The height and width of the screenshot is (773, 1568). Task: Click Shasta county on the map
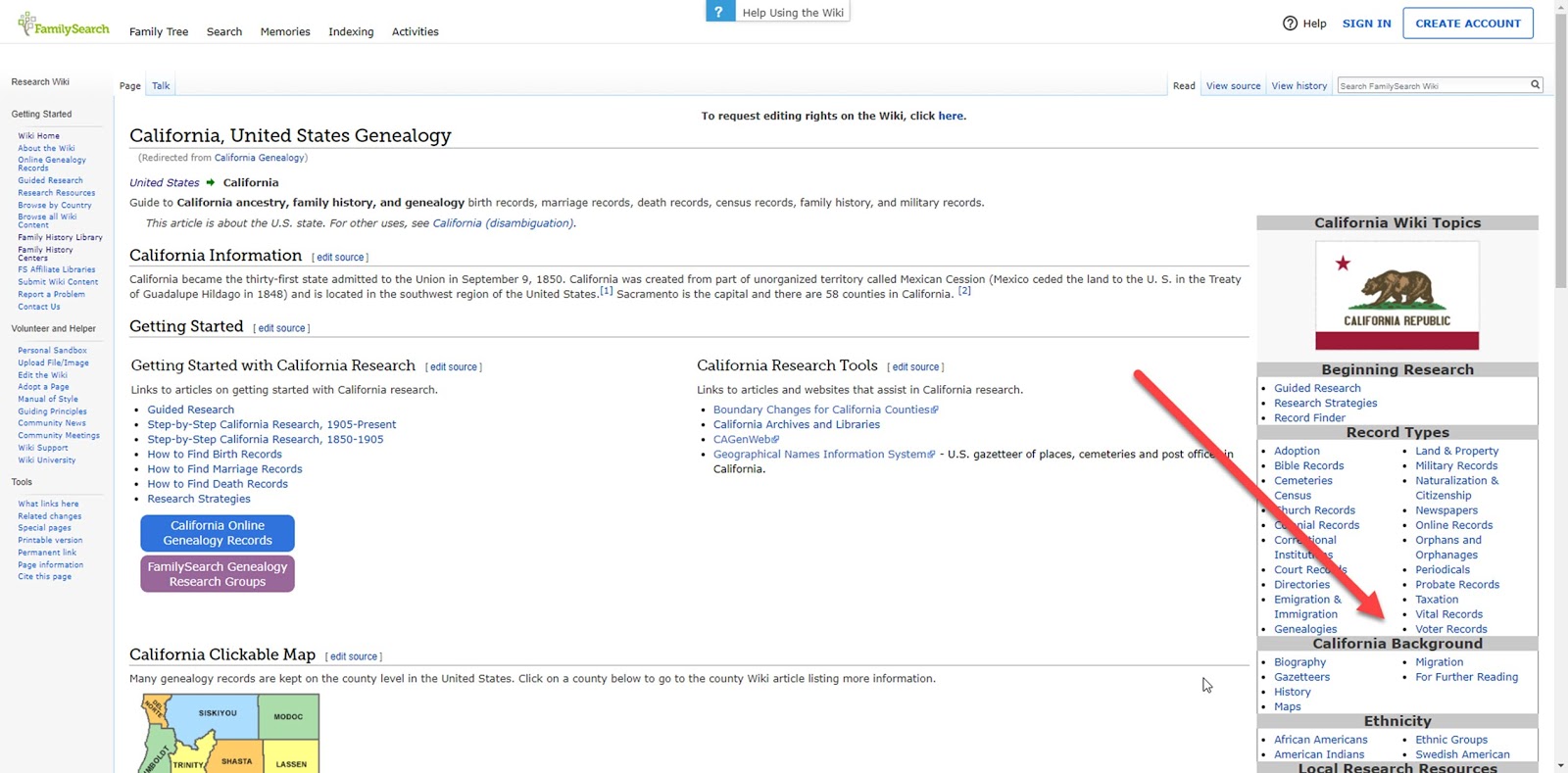pyautogui.click(x=236, y=760)
